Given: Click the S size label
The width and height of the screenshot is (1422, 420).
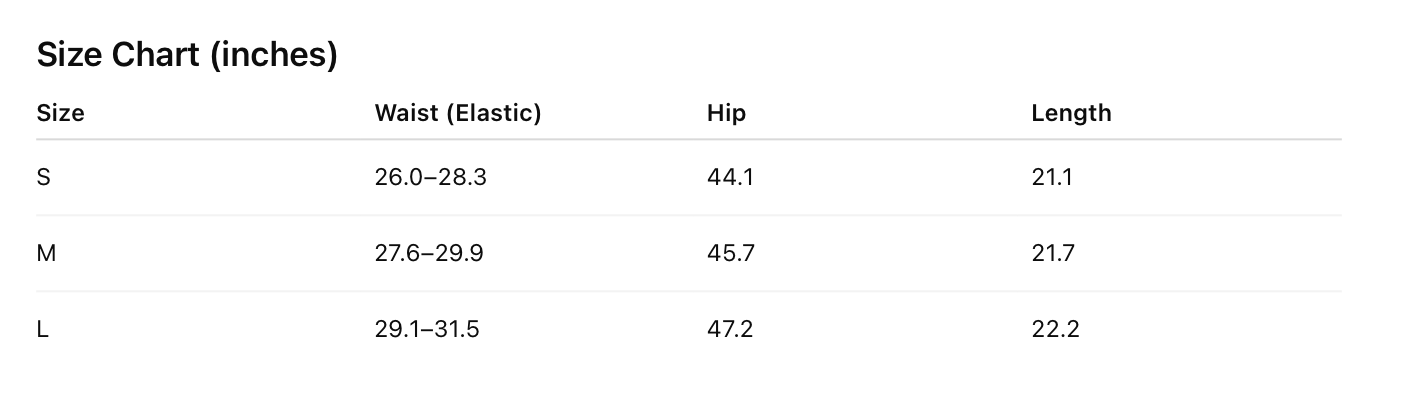Looking at the screenshot, I should pyautogui.click(x=43, y=177).
